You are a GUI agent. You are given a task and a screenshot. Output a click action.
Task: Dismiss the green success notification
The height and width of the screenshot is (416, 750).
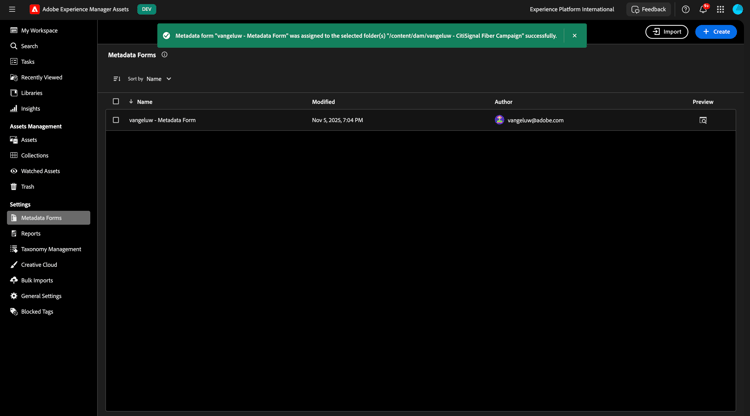click(x=574, y=36)
